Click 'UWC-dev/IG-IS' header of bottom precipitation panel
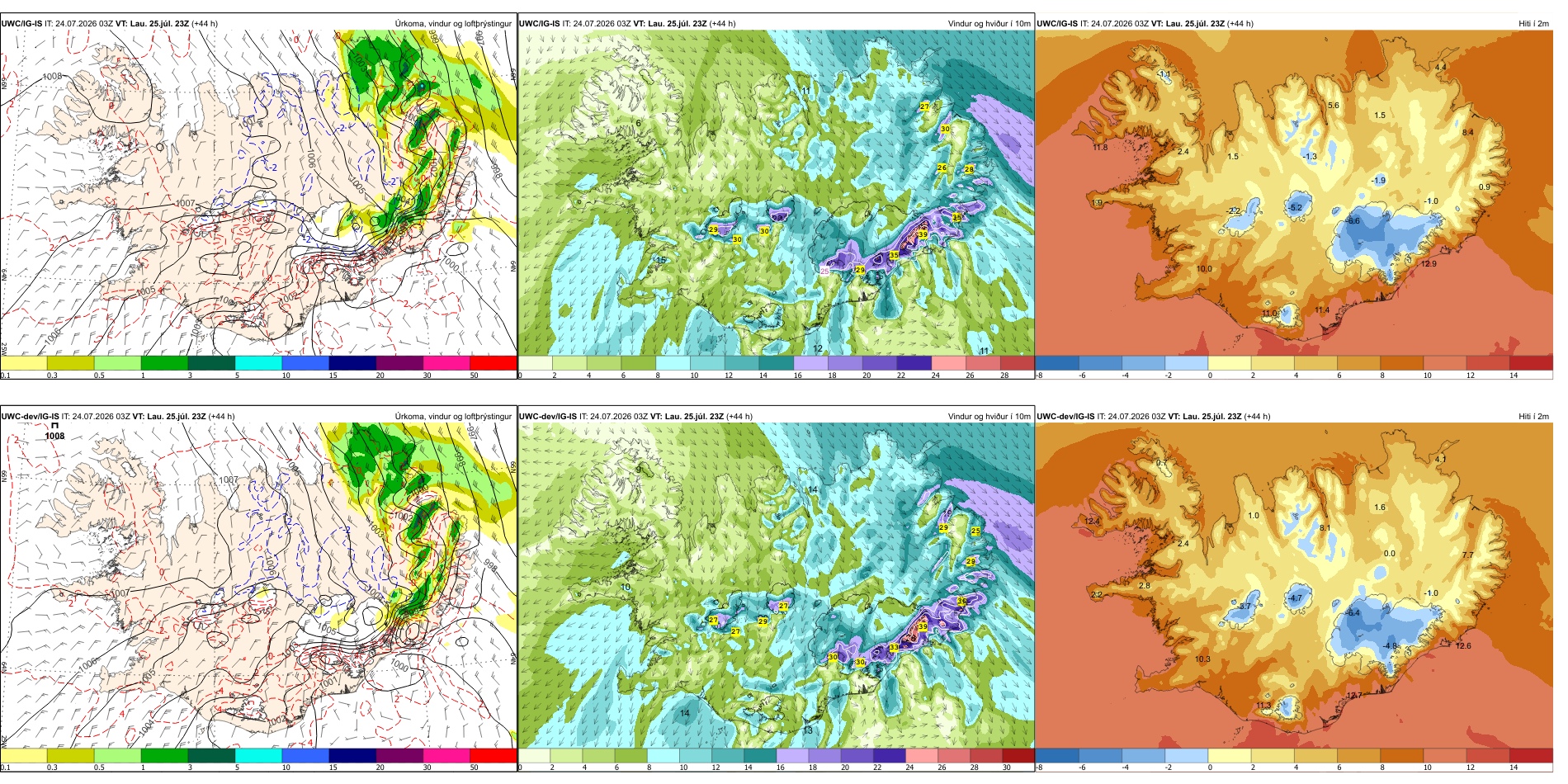1568x784 pixels. [30, 416]
